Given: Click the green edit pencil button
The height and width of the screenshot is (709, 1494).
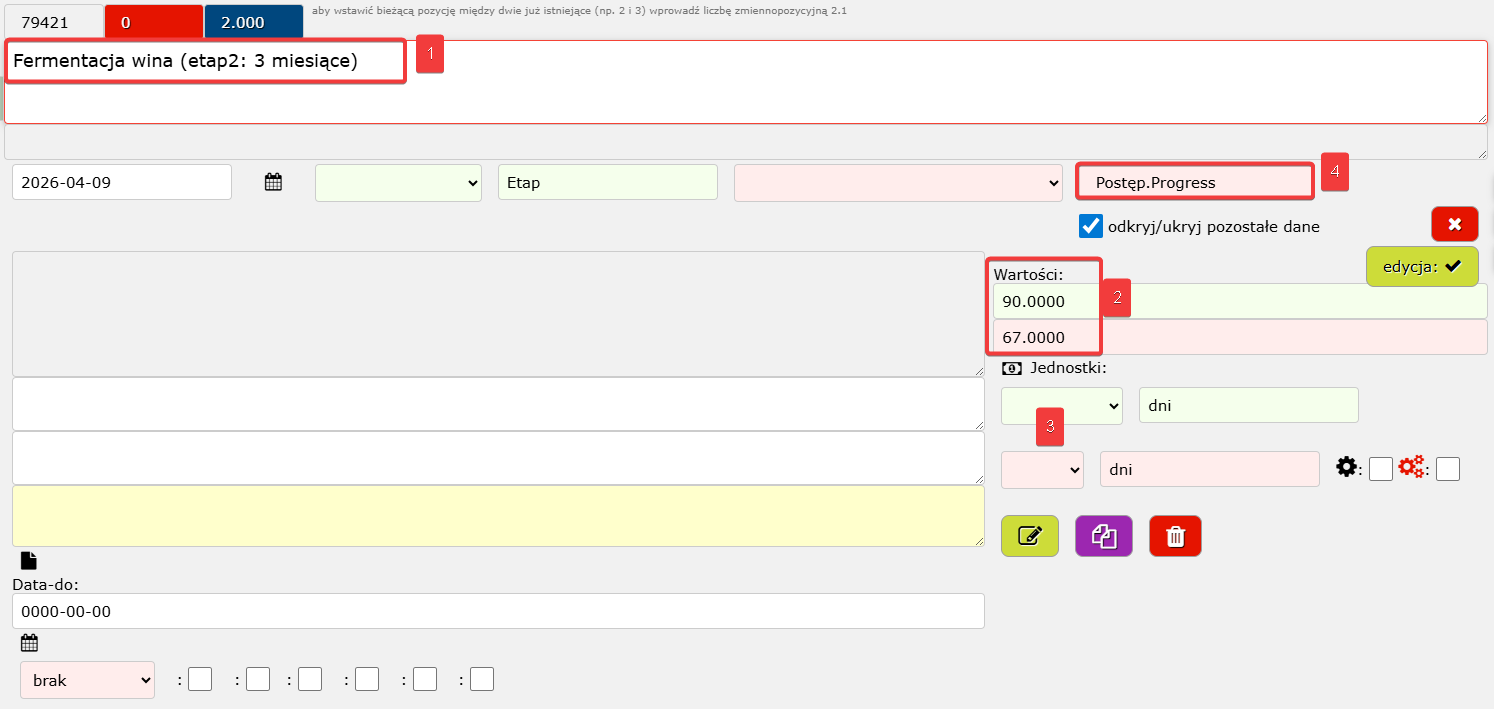Looking at the screenshot, I should (x=1030, y=536).
